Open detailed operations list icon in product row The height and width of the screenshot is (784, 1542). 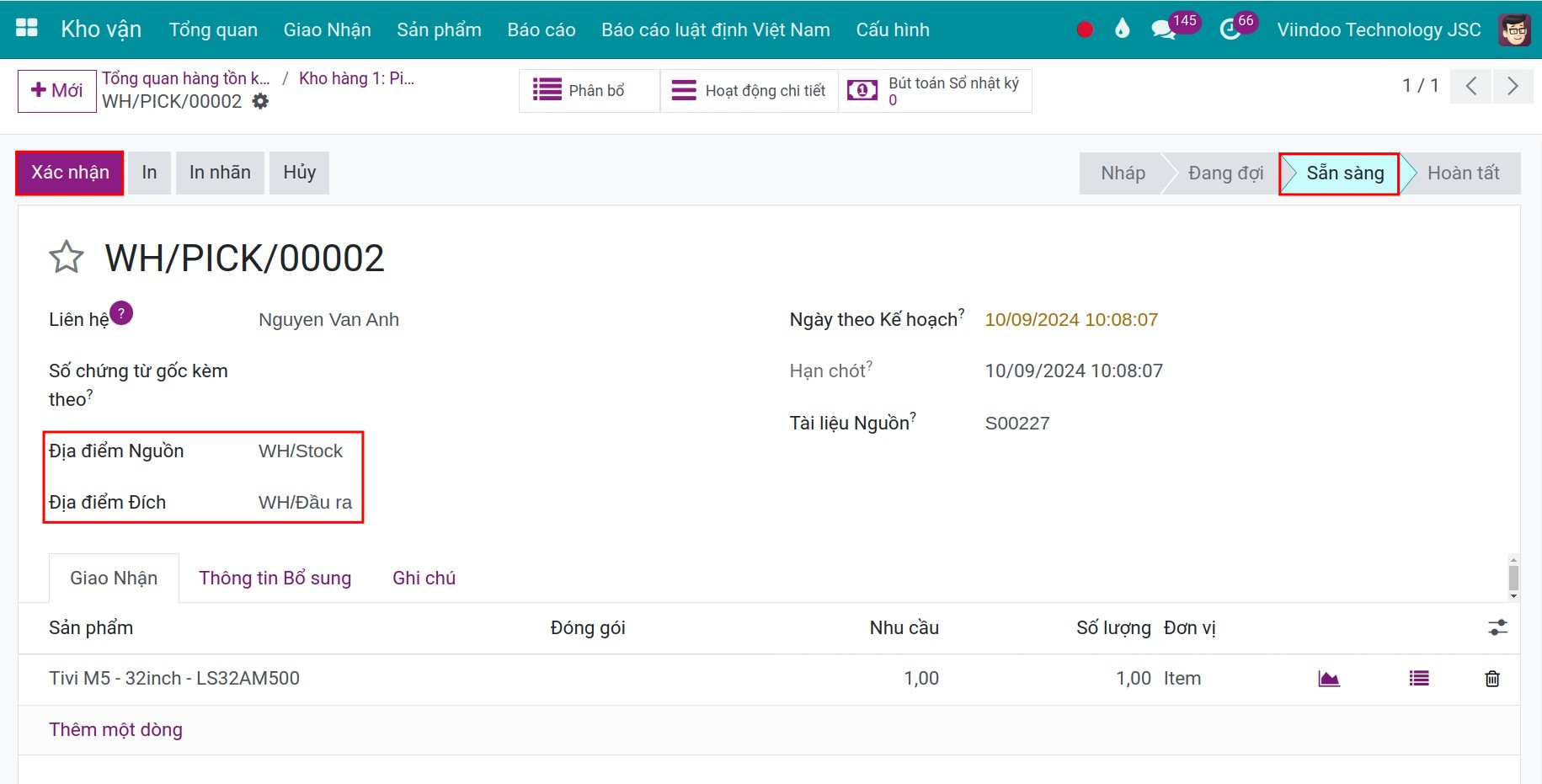1419,679
